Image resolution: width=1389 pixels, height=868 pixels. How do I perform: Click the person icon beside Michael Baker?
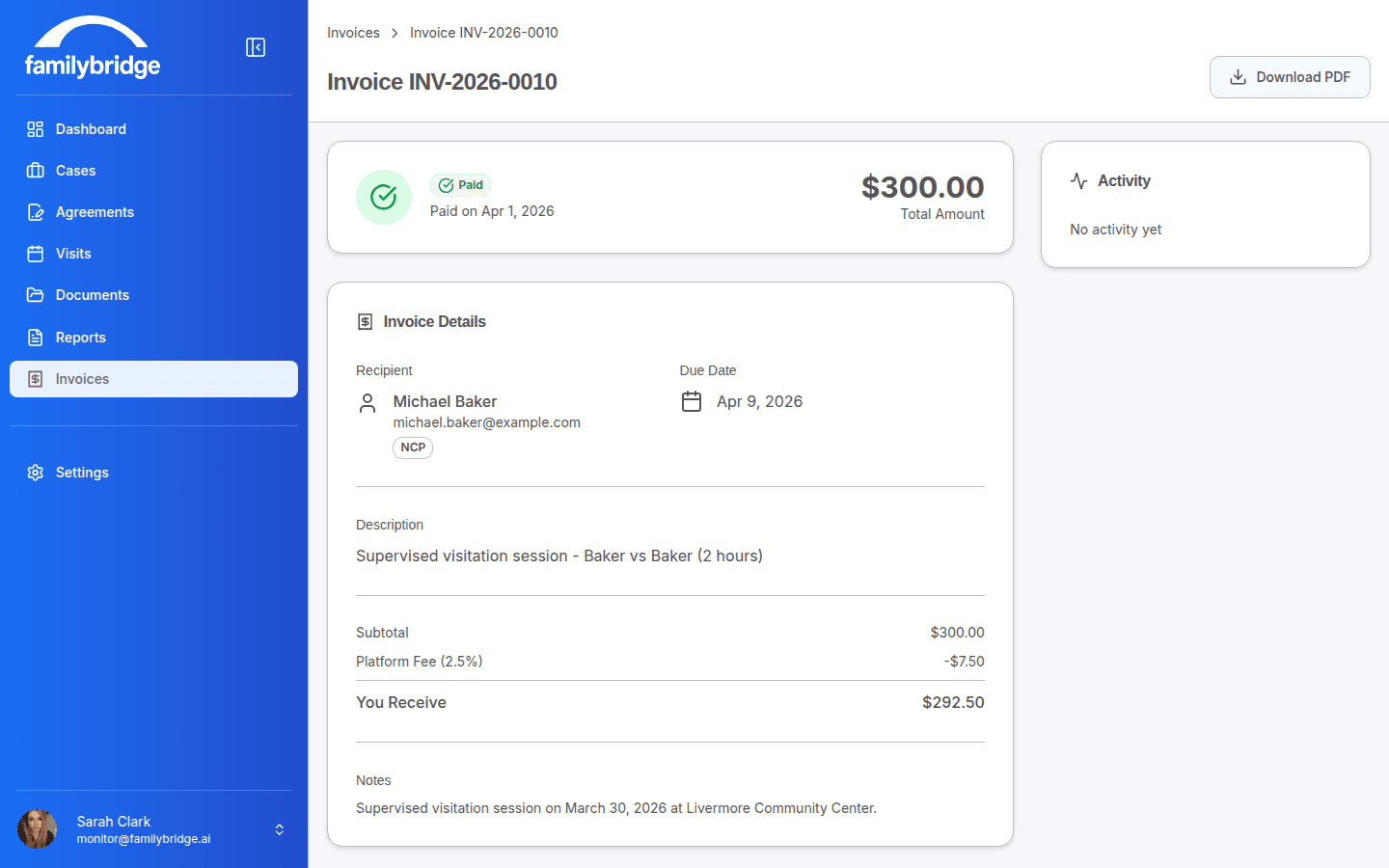pyautogui.click(x=368, y=402)
